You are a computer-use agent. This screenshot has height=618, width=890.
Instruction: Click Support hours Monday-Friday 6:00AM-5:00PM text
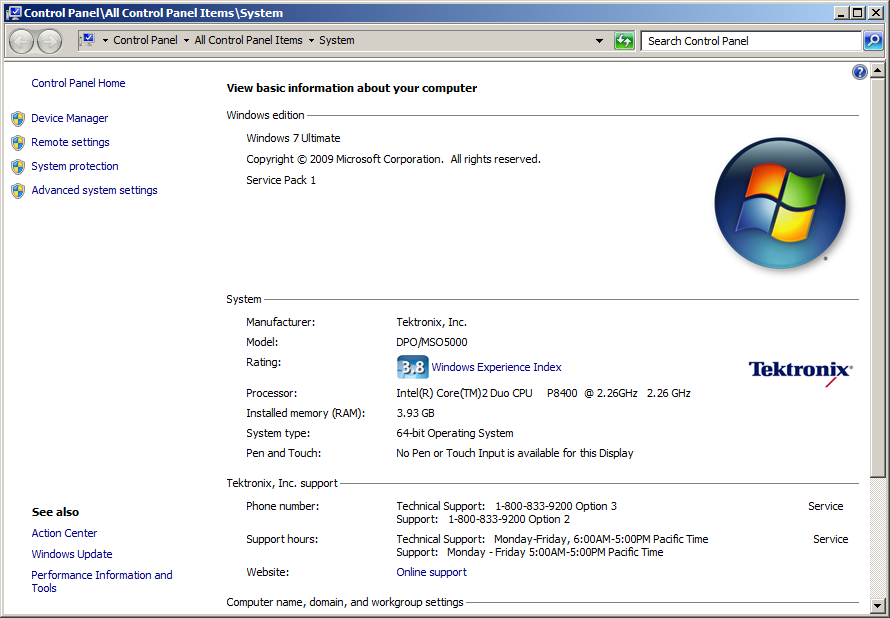552,539
